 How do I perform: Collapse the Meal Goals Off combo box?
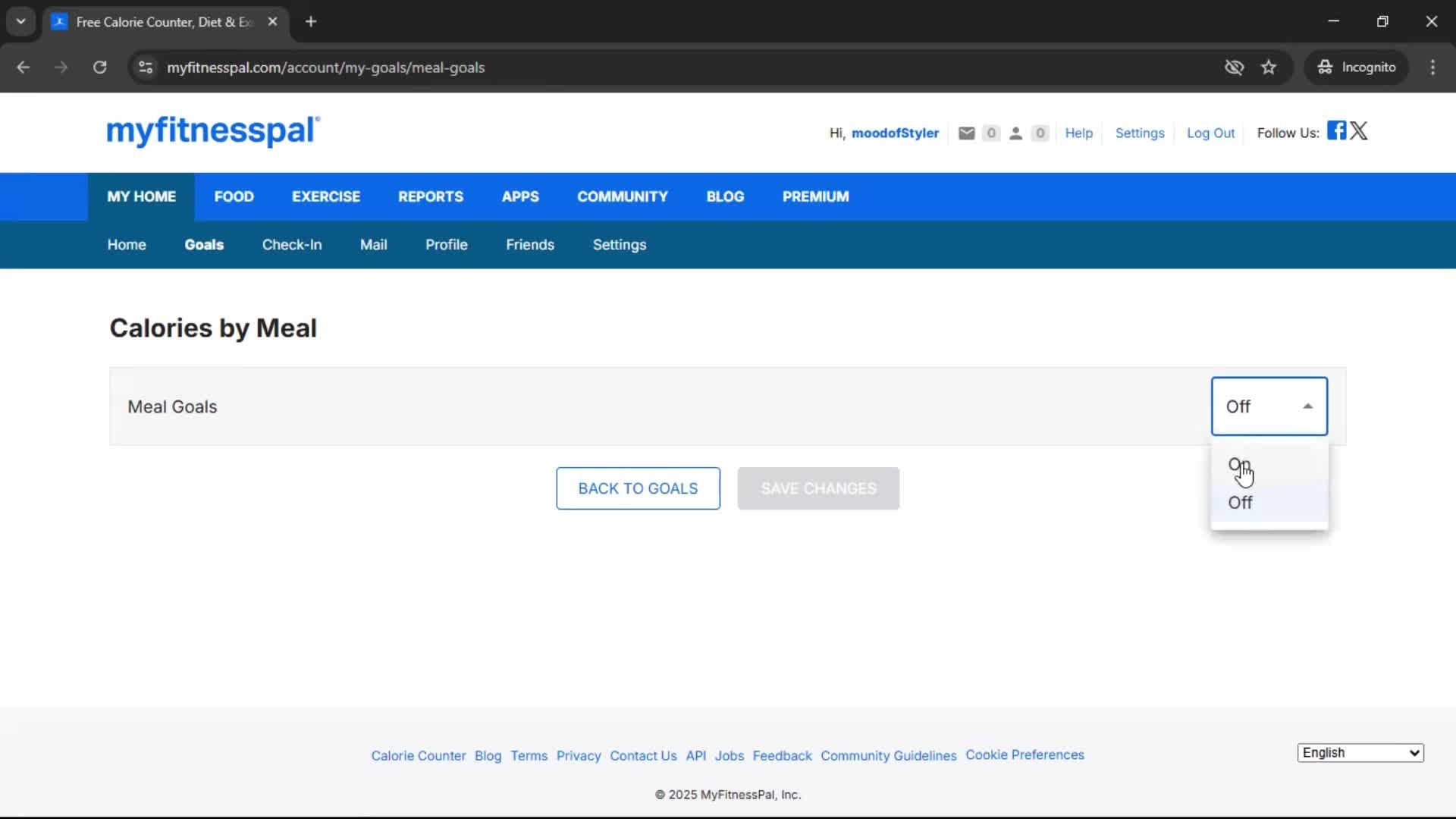pos(1269,406)
